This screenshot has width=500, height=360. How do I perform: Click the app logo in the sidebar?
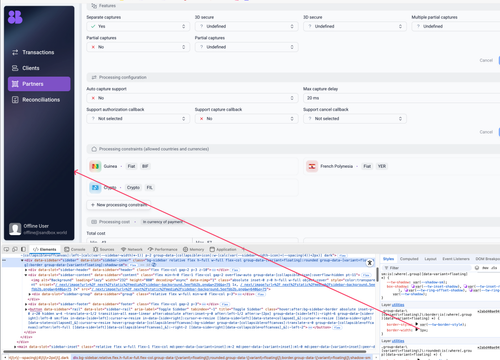pos(15,17)
